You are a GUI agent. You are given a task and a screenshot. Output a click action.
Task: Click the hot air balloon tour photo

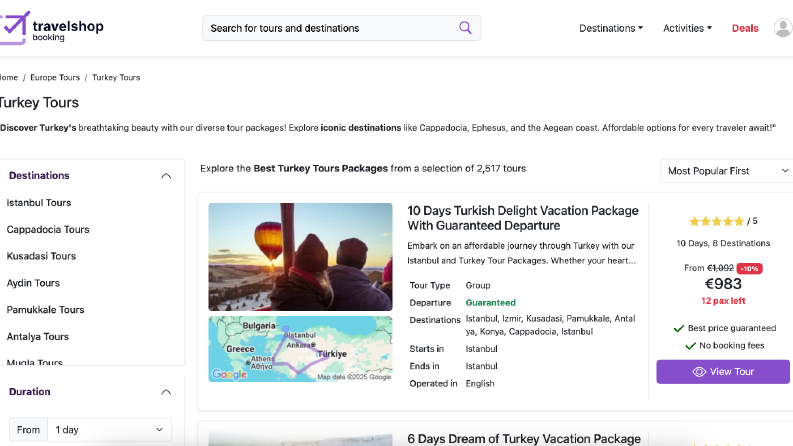pos(300,257)
